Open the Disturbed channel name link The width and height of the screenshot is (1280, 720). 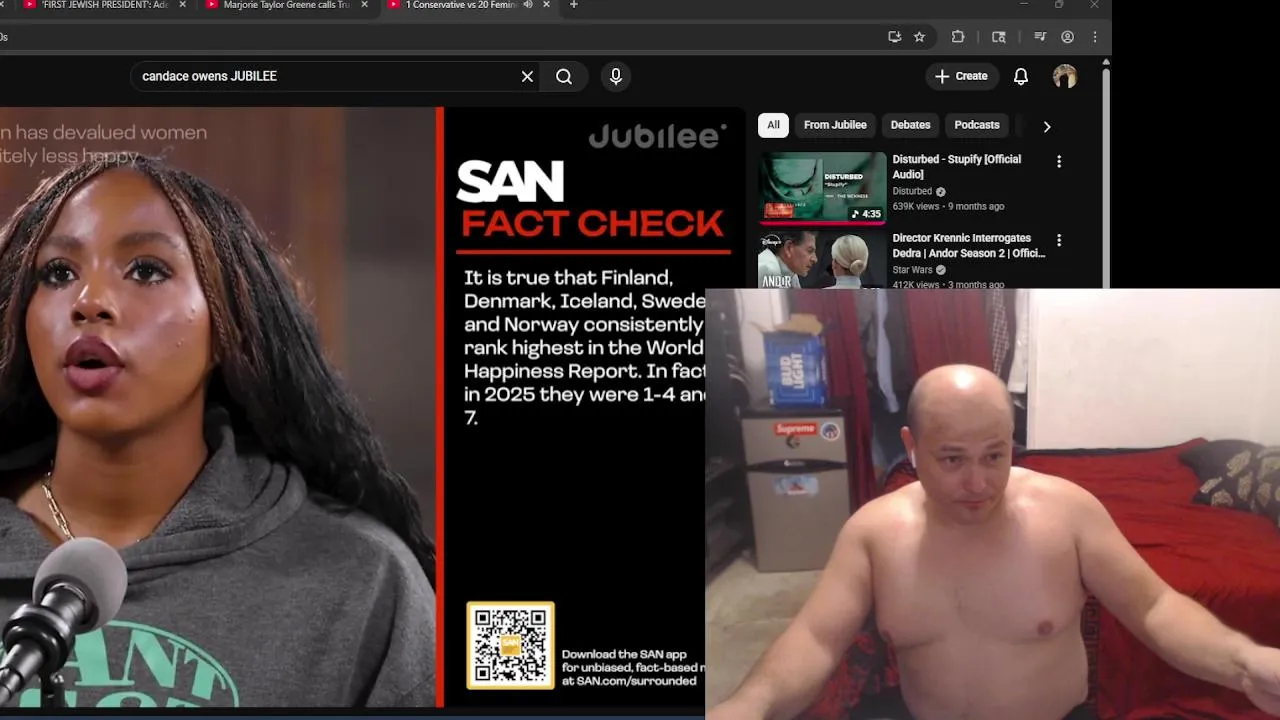point(912,191)
